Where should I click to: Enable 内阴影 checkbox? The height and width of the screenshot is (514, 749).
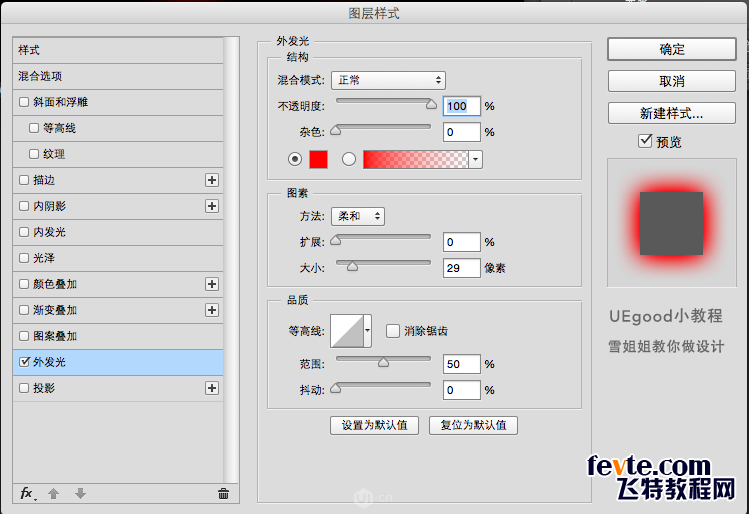[x=24, y=206]
